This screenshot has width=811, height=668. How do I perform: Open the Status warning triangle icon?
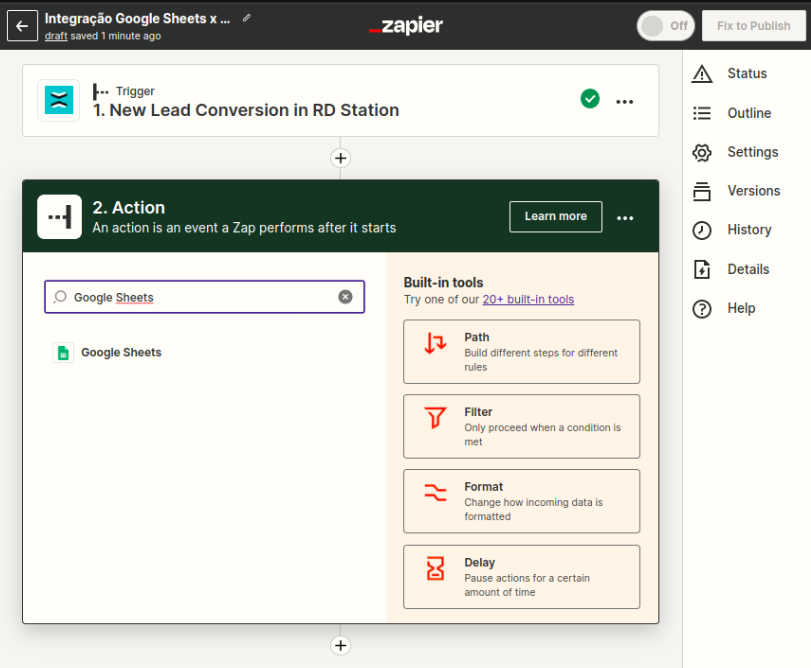702,74
